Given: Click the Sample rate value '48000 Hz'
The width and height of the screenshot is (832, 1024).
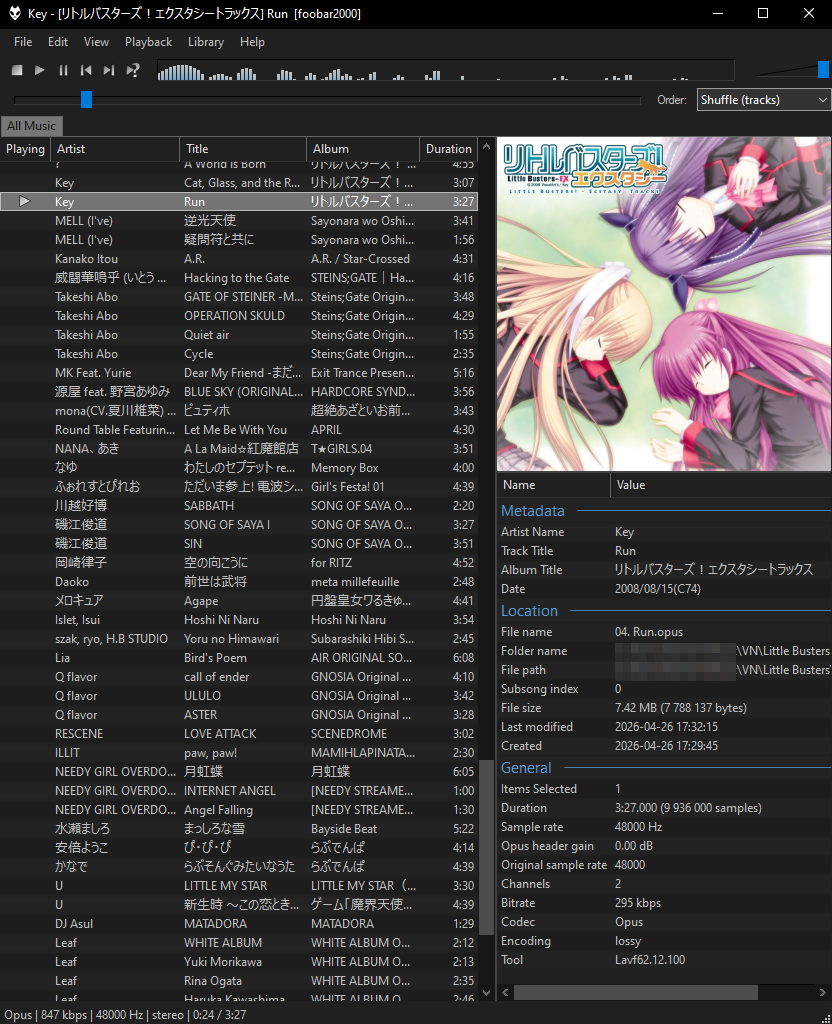Looking at the screenshot, I should pos(638,827).
